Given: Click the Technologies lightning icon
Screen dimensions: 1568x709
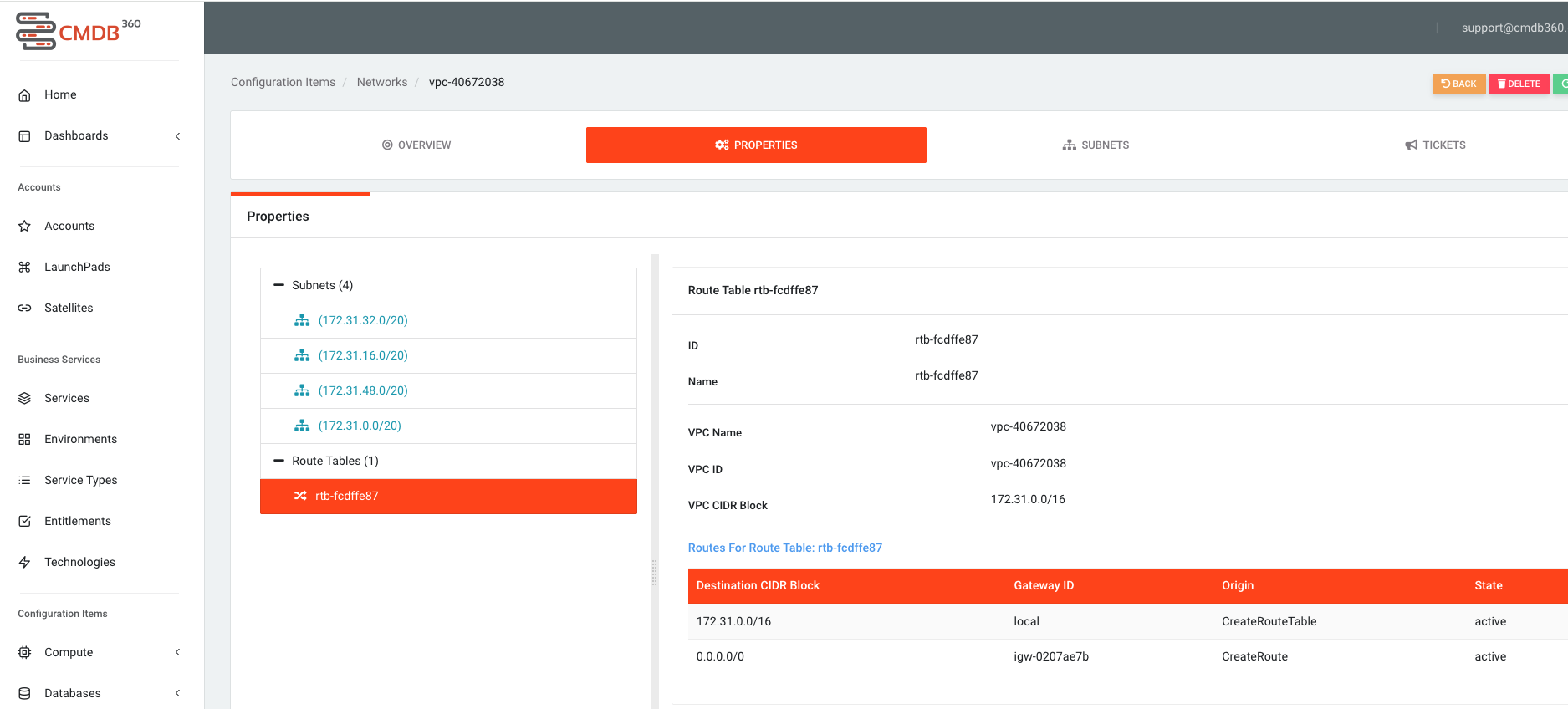Looking at the screenshot, I should tap(24, 562).
